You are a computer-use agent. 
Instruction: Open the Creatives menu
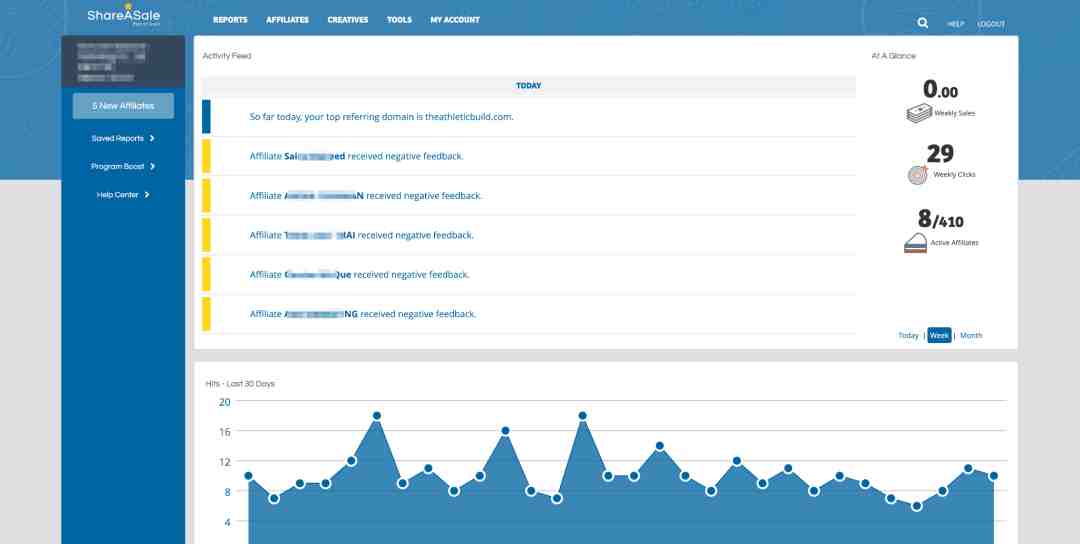click(347, 20)
